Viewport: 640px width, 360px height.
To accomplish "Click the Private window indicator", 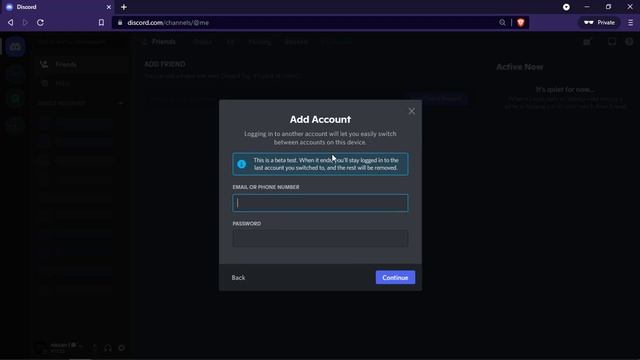I will pyautogui.click(x=599, y=22).
